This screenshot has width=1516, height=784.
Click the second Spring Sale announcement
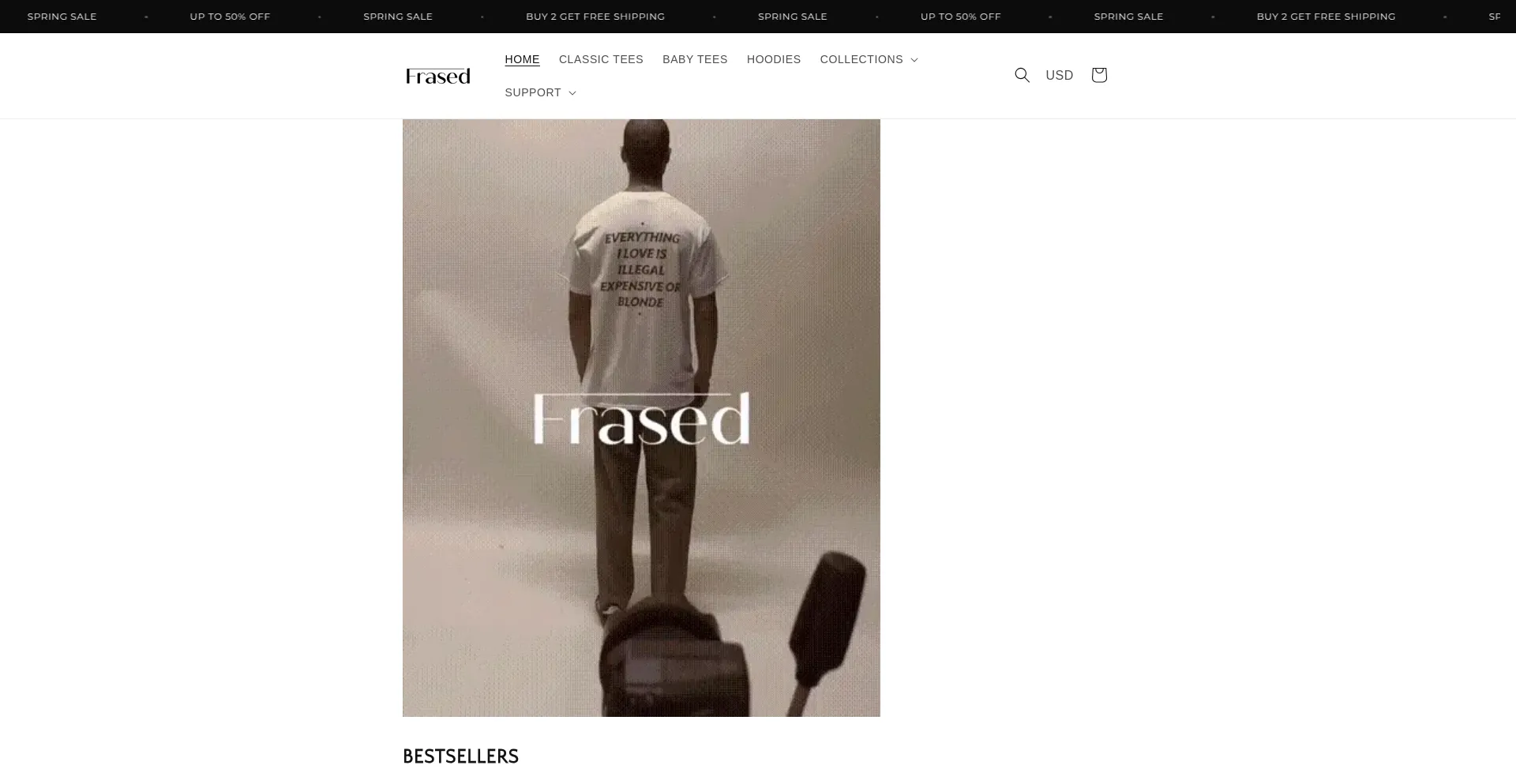tap(398, 17)
